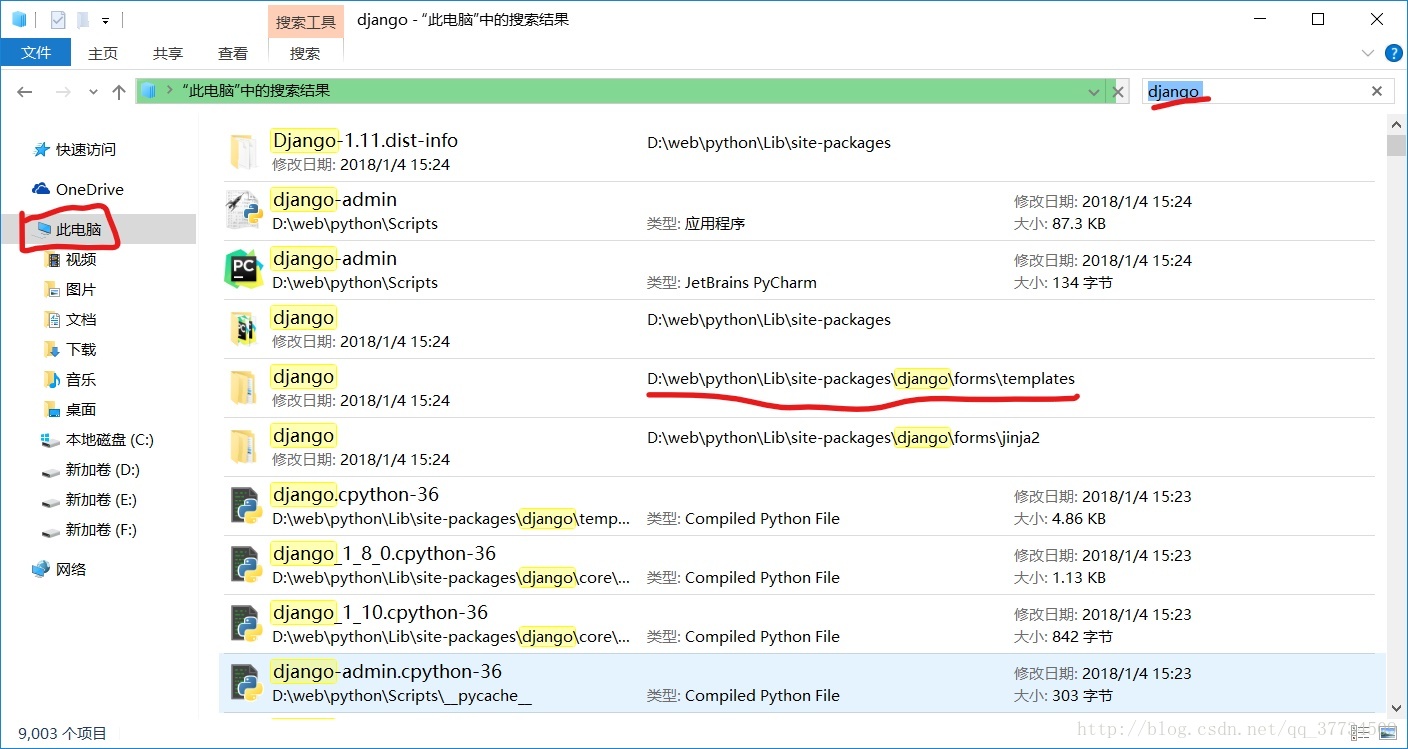Image resolution: width=1408 pixels, height=749 pixels.
Task: Click django-admin.cpython-36 file icon
Action: click(245, 683)
